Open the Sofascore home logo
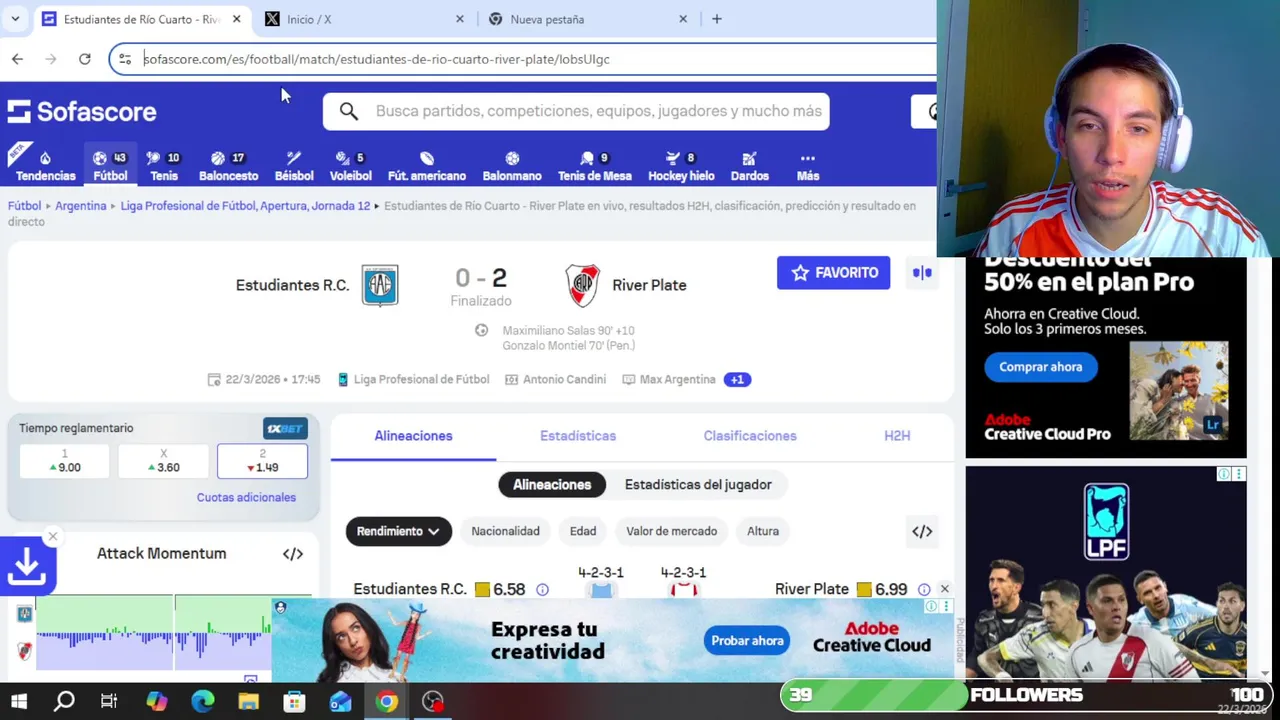This screenshot has width=1280, height=720. (x=82, y=111)
